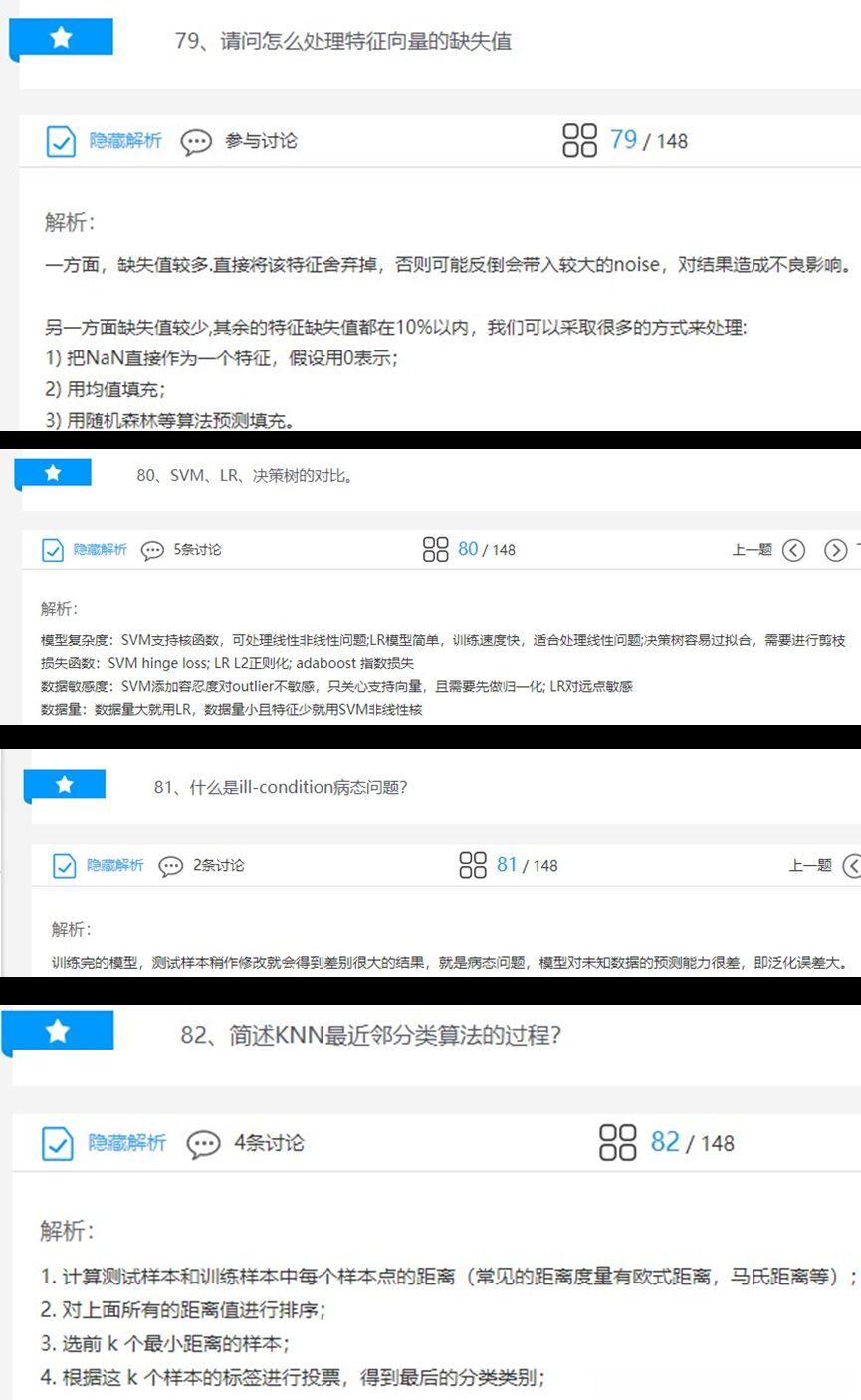The height and width of the screenshot is (1400, 861).
Task: Click 上一题 label in question 80 bar
Action: [752, 550]
